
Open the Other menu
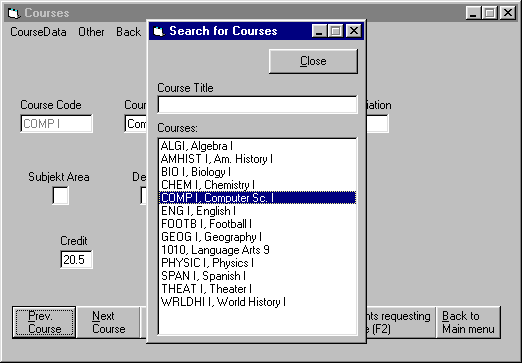tap(91, 32)
